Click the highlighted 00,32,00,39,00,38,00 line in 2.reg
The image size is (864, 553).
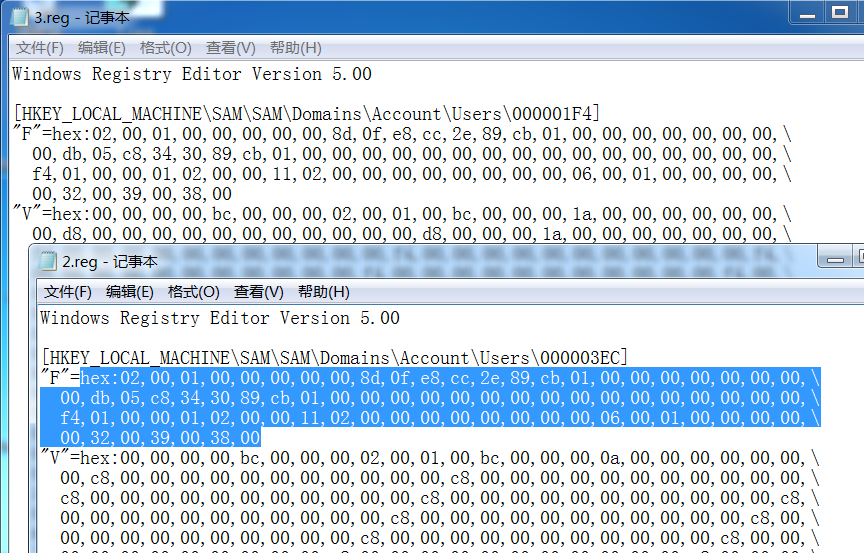coord(160,438)
